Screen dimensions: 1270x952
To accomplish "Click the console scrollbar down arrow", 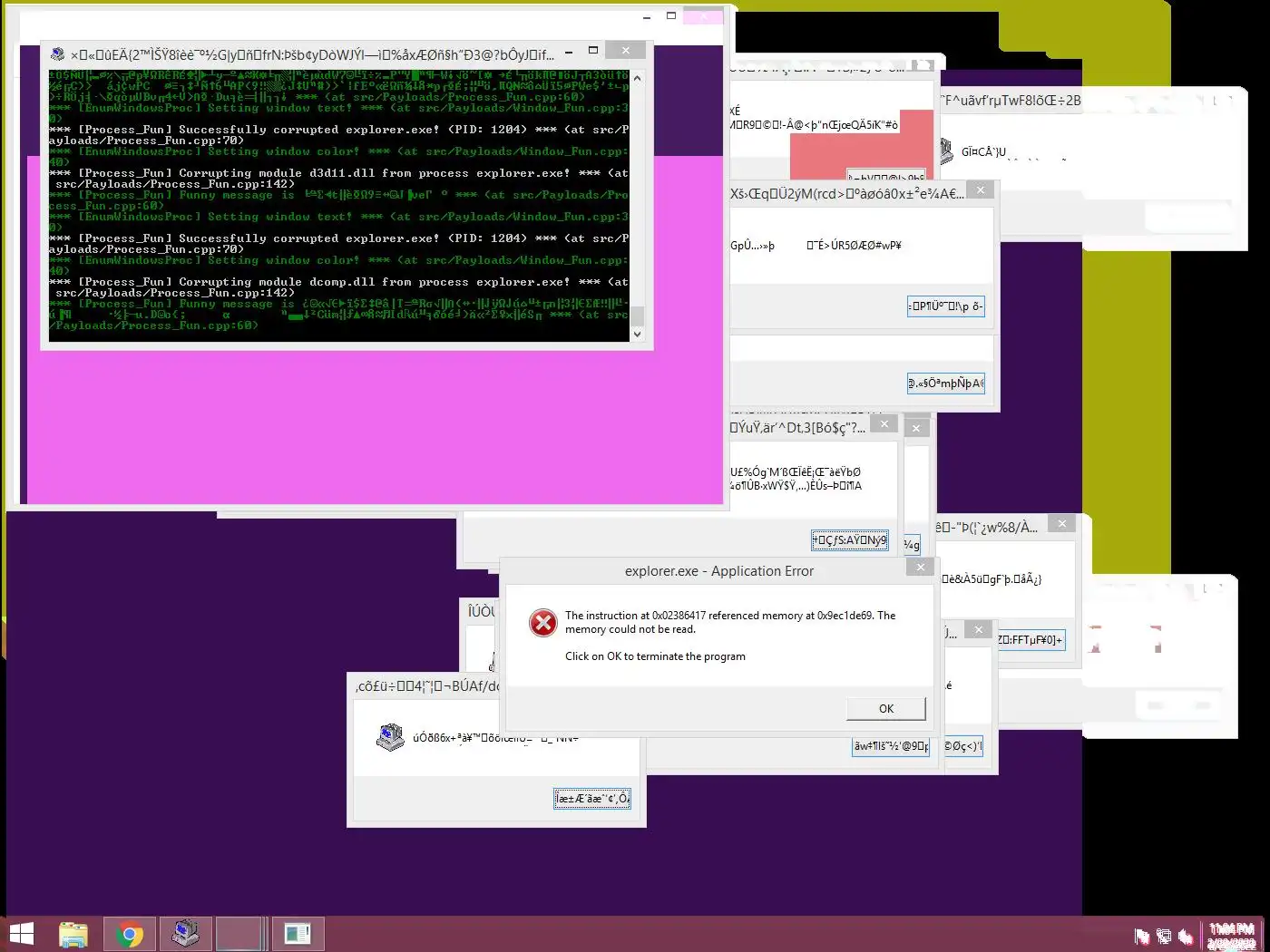I will [637, 334].
